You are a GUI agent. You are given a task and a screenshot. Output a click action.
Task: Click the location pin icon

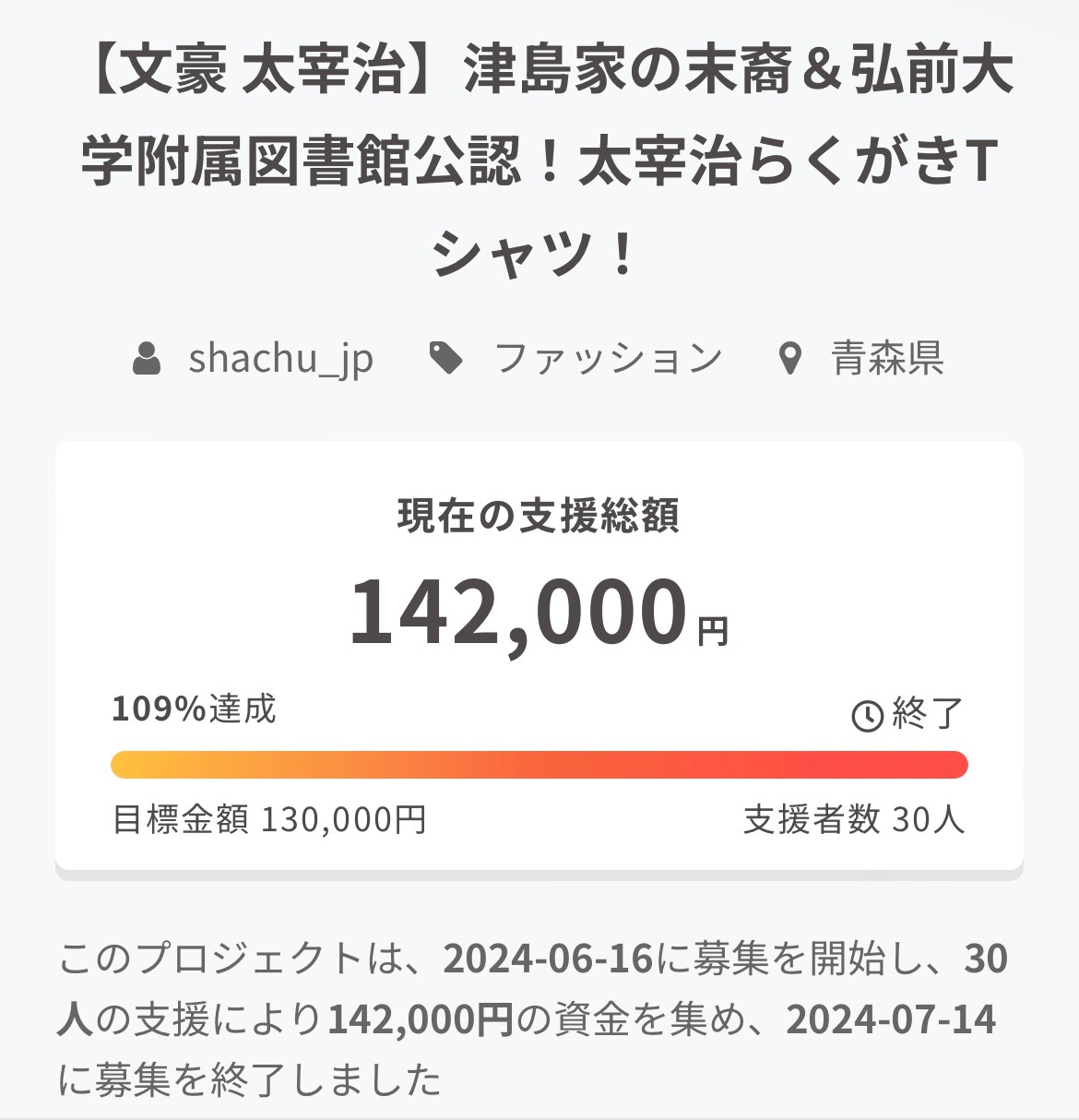coord(789,359)
